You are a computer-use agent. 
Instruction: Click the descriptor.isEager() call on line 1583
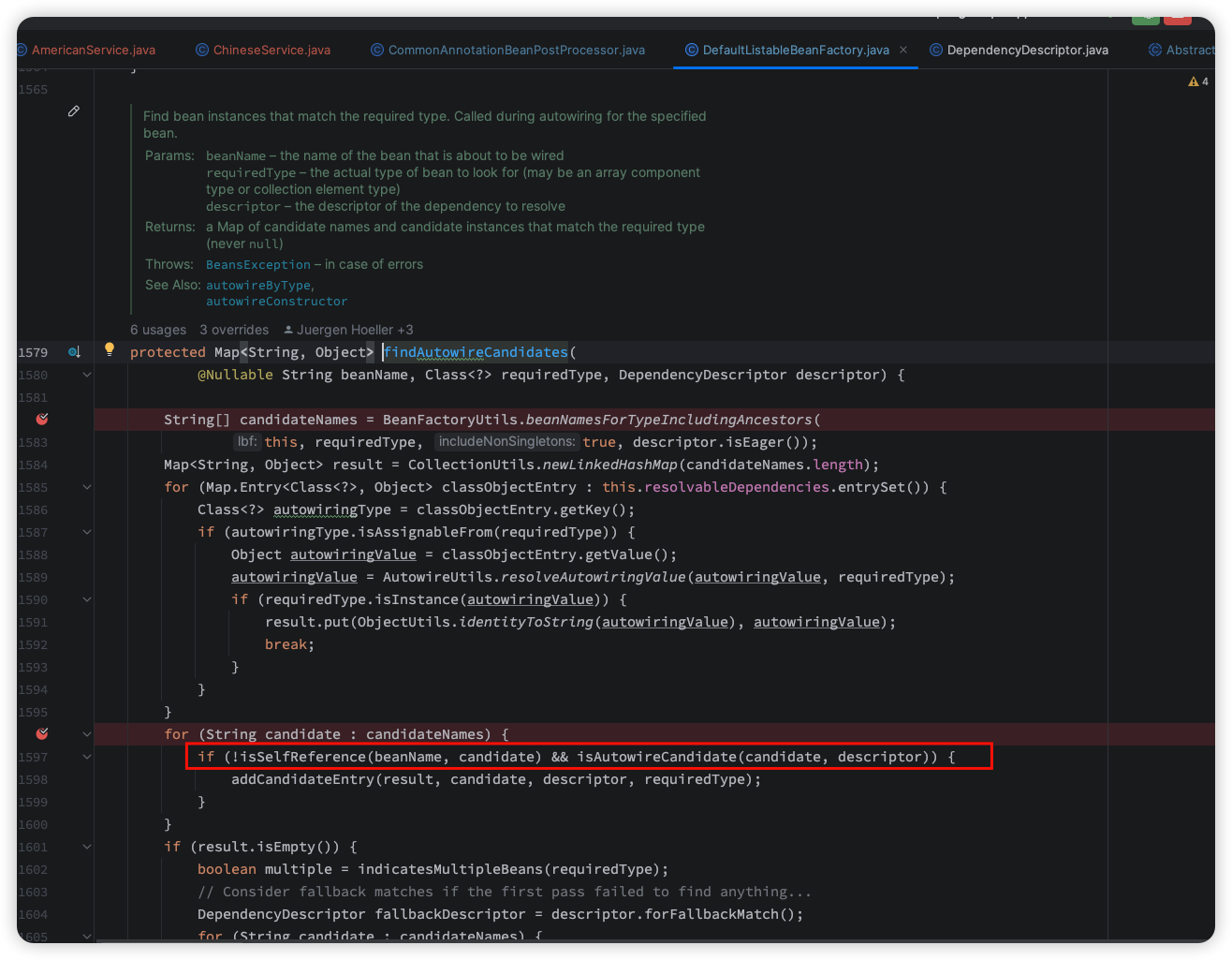point(721,442)
